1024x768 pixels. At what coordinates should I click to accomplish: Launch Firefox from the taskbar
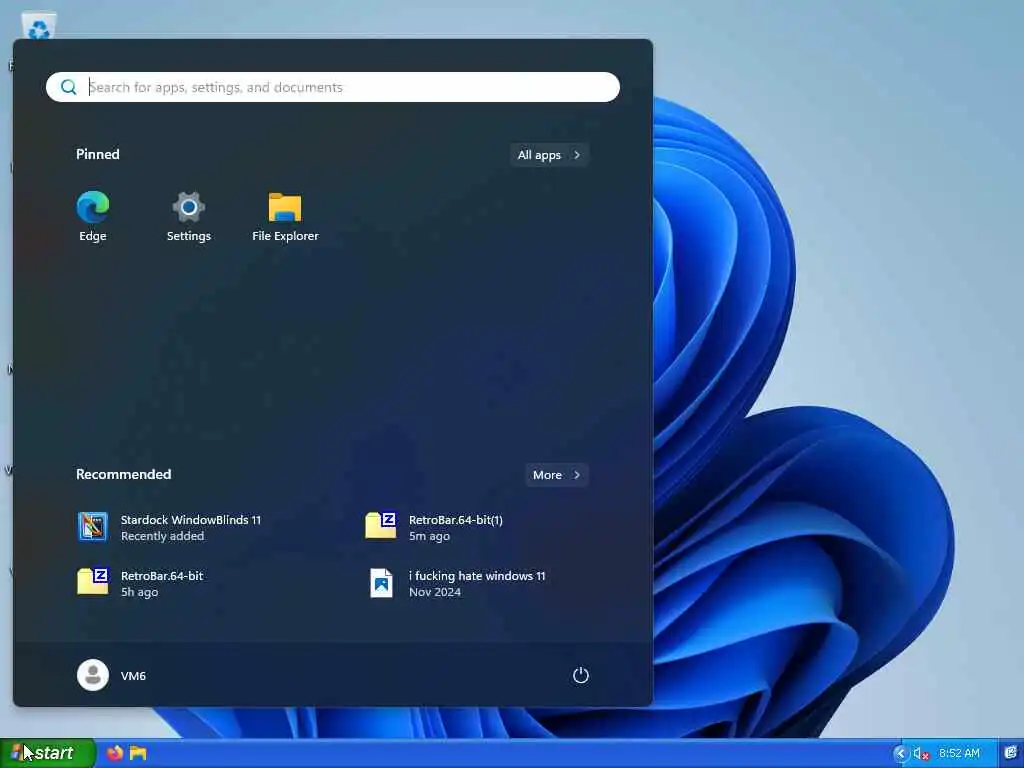115,753
